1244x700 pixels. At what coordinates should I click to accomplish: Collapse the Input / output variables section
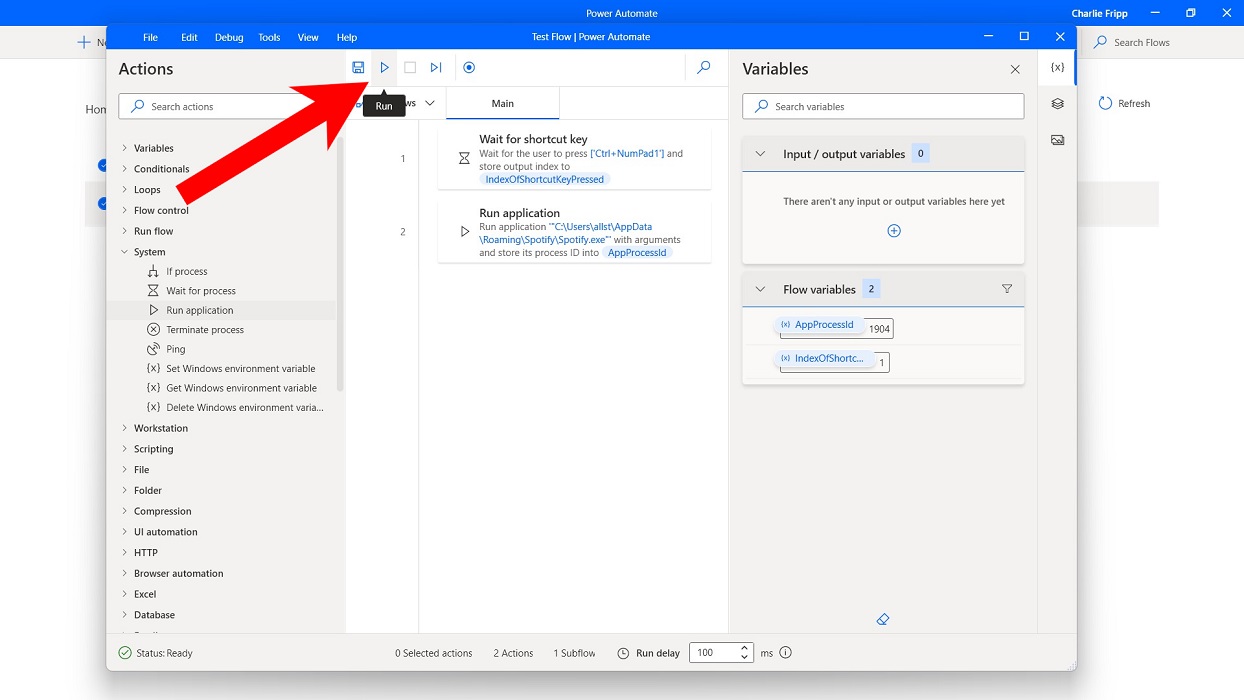pos(759,153)
